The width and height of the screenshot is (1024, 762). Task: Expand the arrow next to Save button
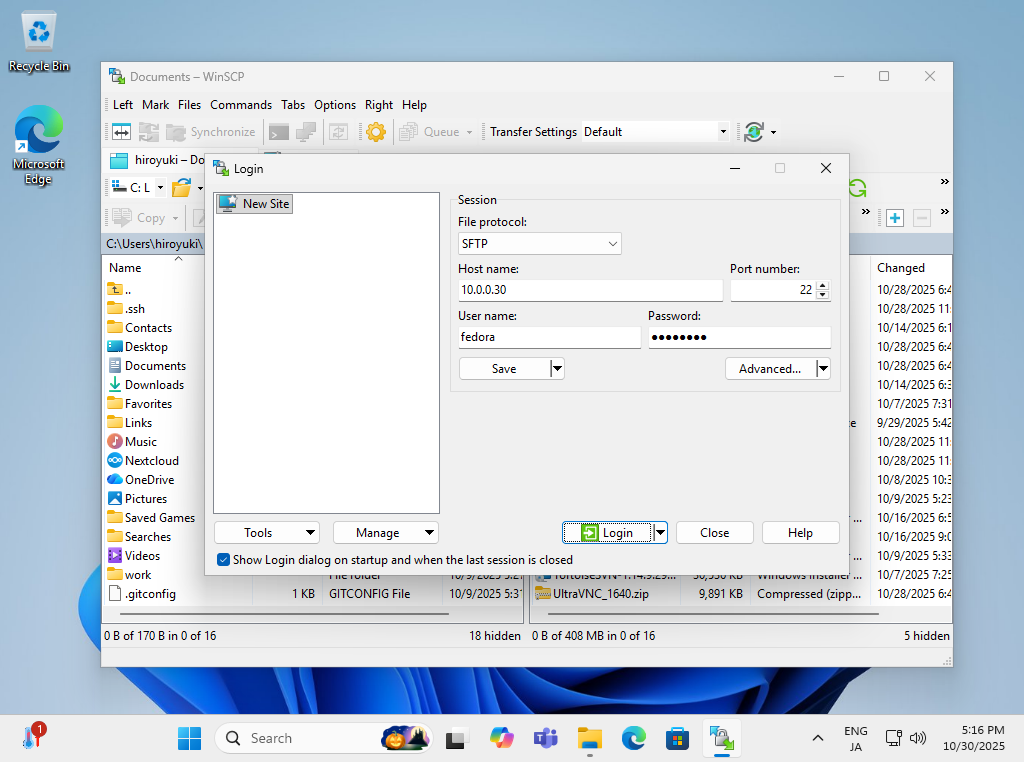pos(558,369)
